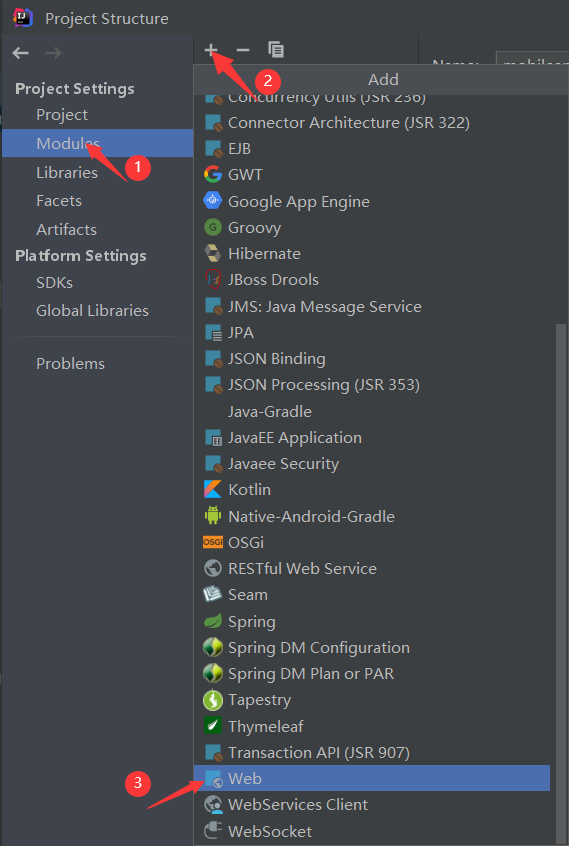Click the Tapestry icon

point(213,700)
